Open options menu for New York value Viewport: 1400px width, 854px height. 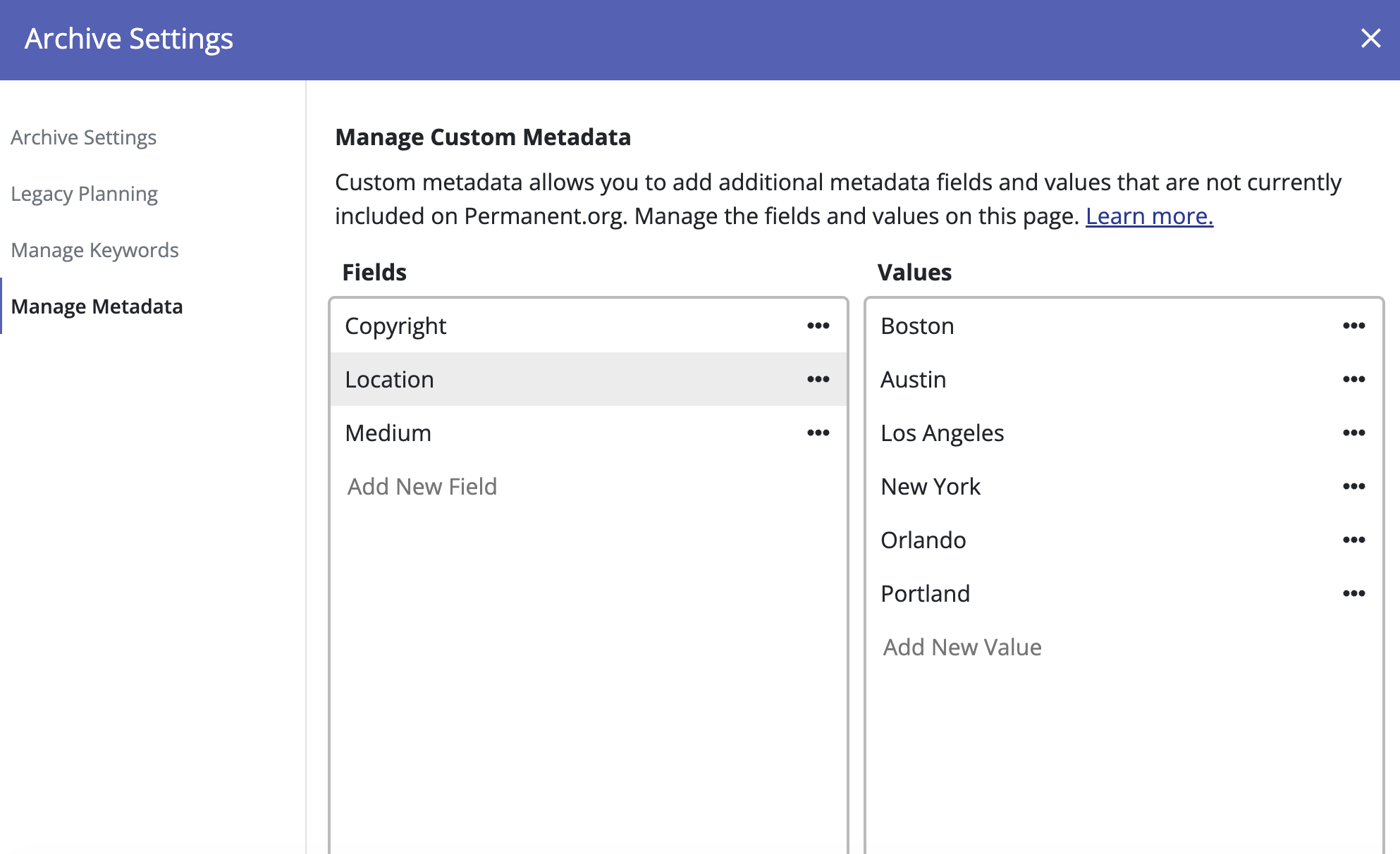coord(1353,486)
